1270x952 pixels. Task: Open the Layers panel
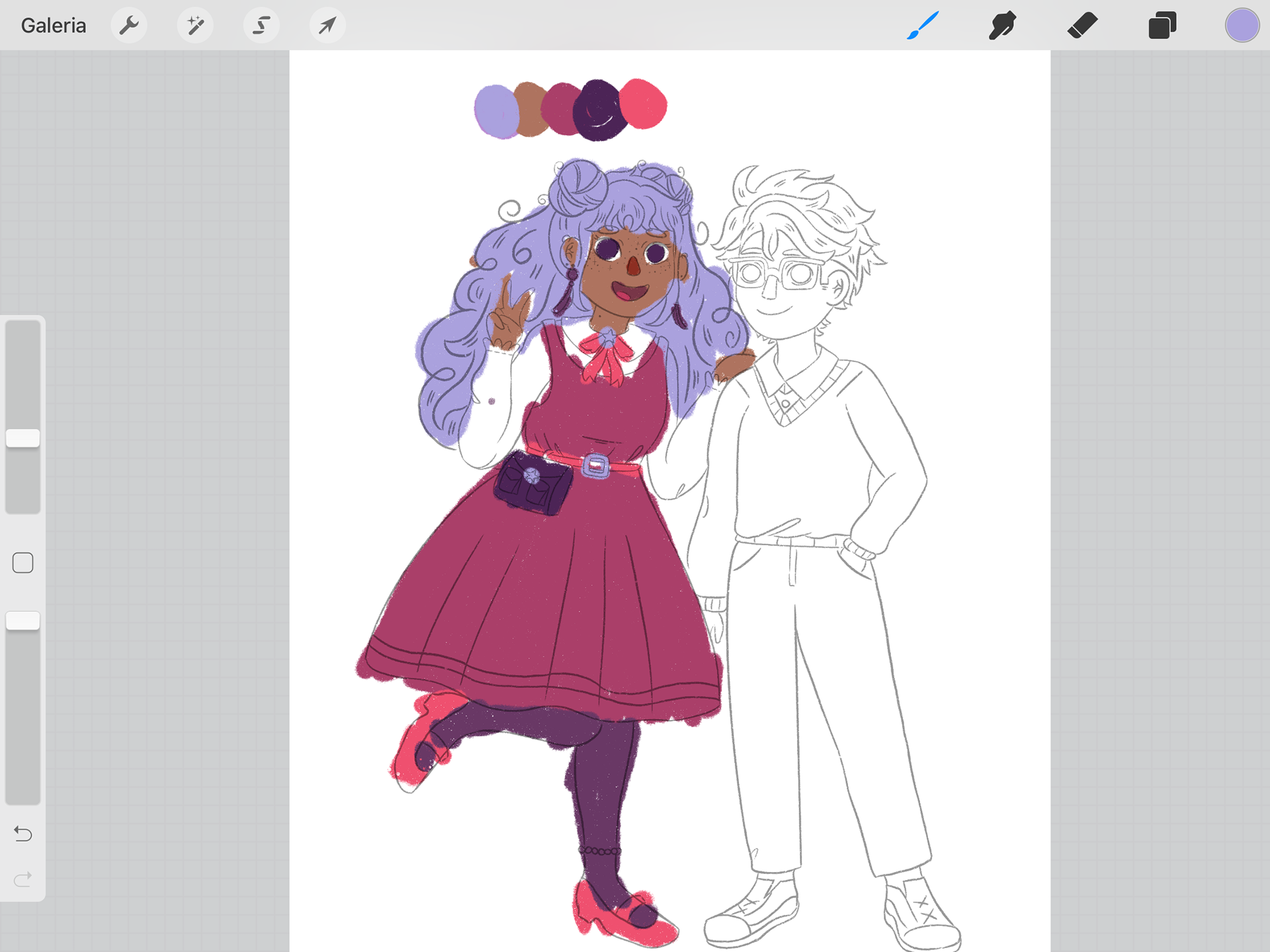[x=1162, y=26]
